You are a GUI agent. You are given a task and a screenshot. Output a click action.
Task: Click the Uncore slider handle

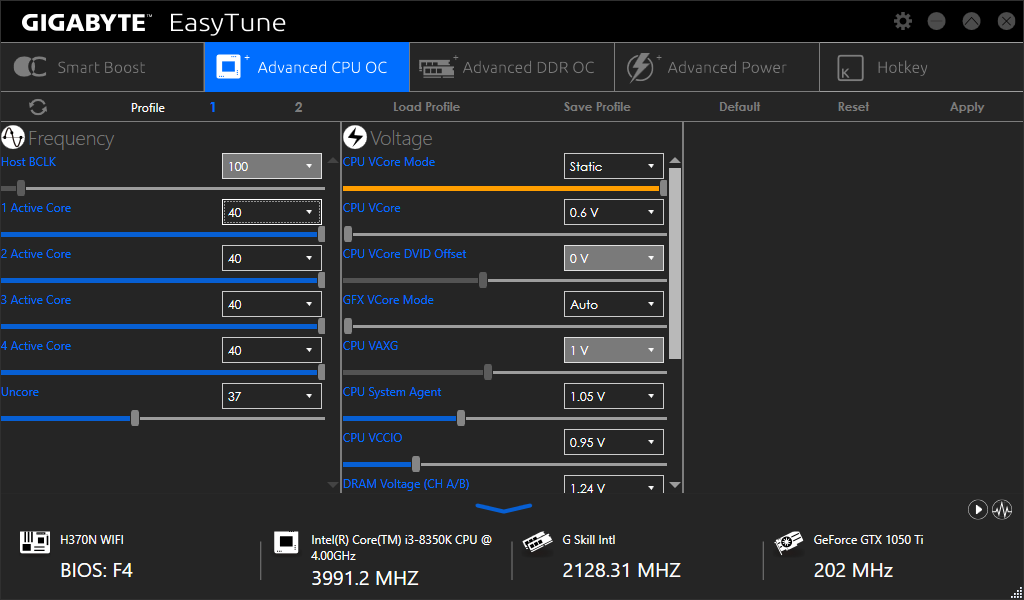135,418
